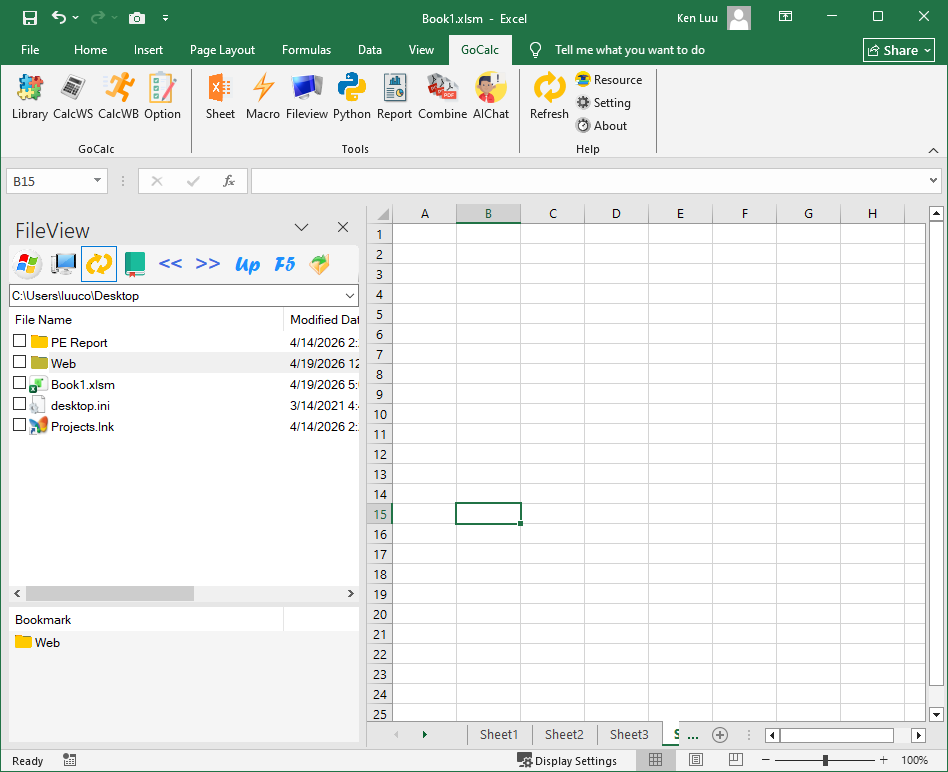Close the FileView pane
This screenshot has height=772, width=948.
click(x=343, y=227)
